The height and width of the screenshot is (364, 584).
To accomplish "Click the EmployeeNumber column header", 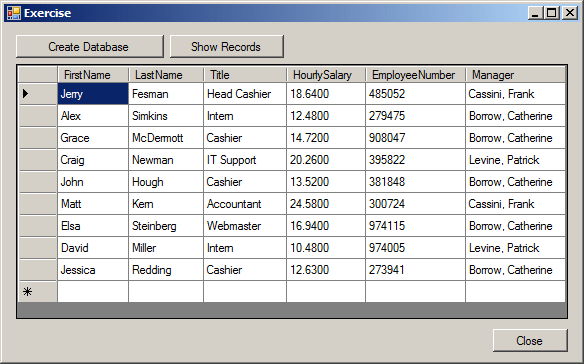I will click(416, 75).
